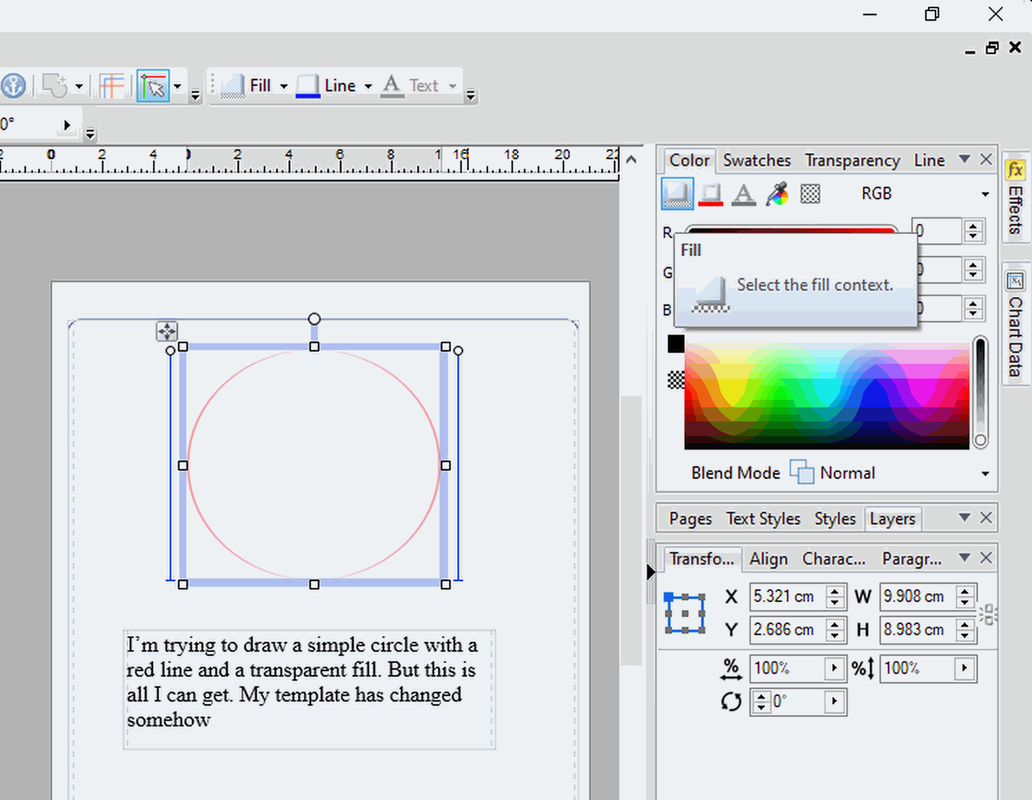
Task: Click the Text color icon in toolbar
Action: point(392,86)
